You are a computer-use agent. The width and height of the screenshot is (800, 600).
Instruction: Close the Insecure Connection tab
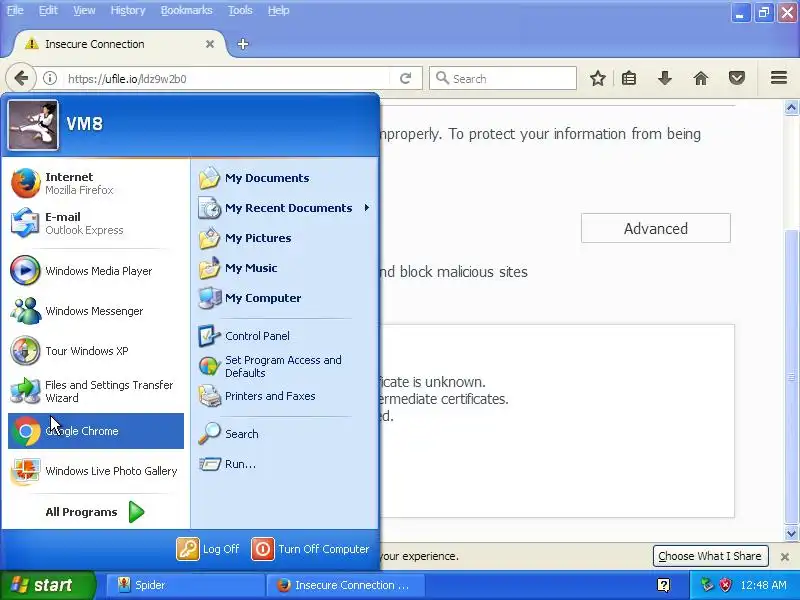210,44
